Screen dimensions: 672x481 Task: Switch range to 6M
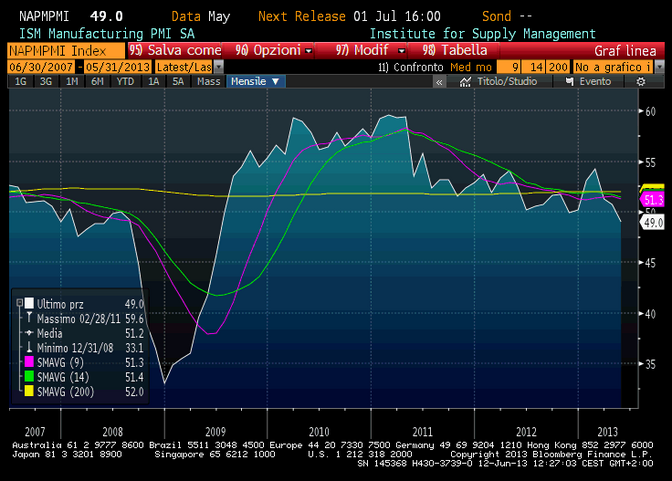97,81
